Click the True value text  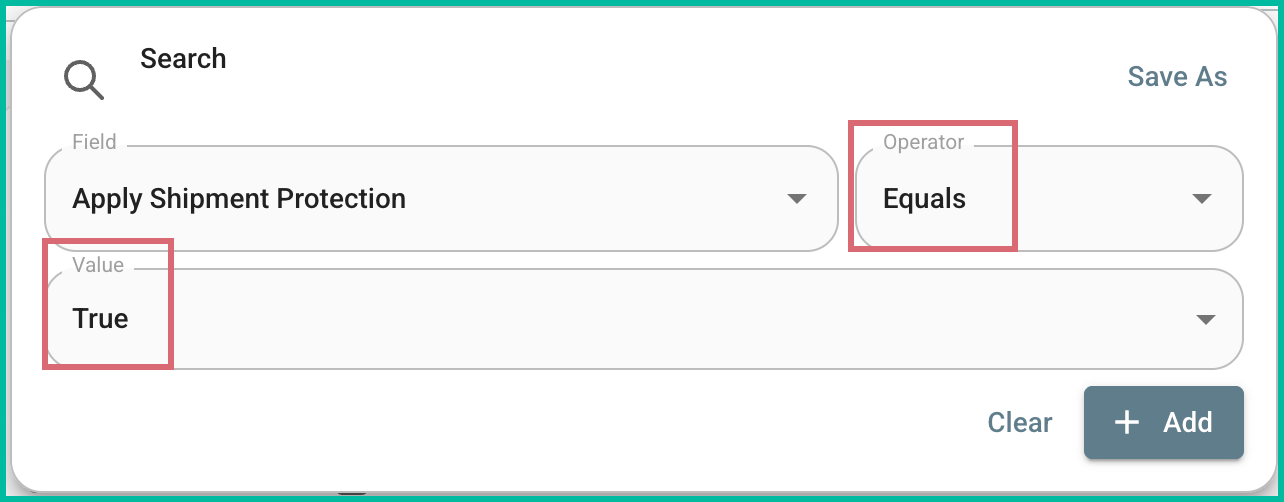100,319
